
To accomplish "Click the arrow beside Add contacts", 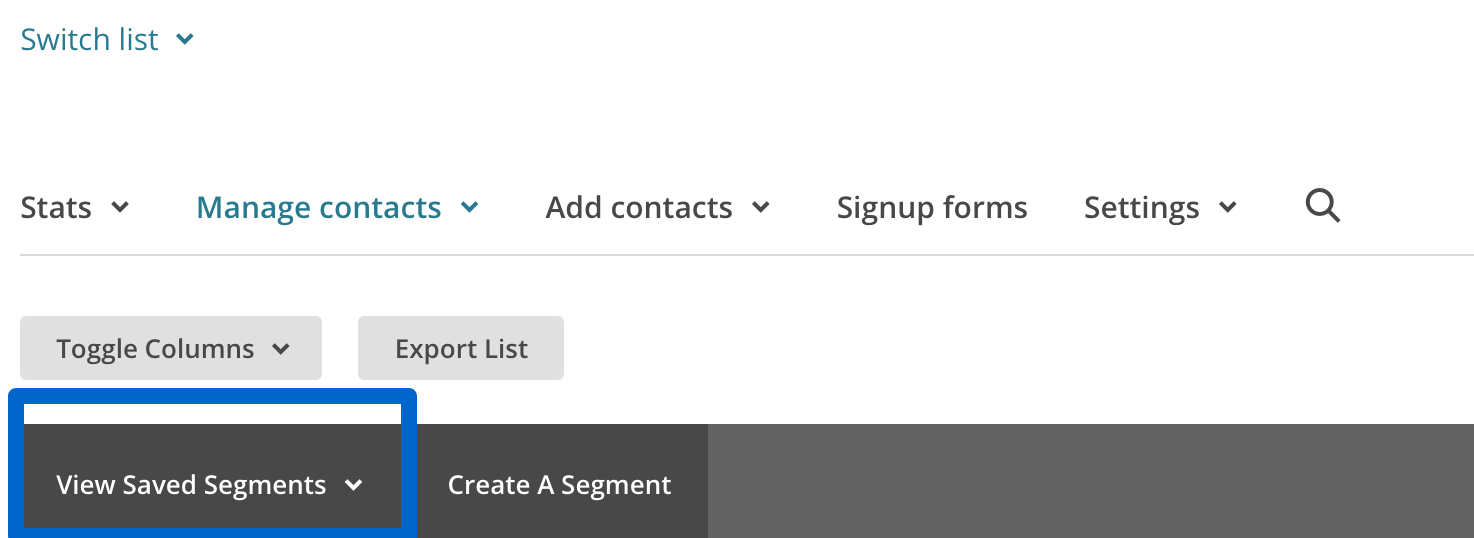I will click(x=761, y=208).
